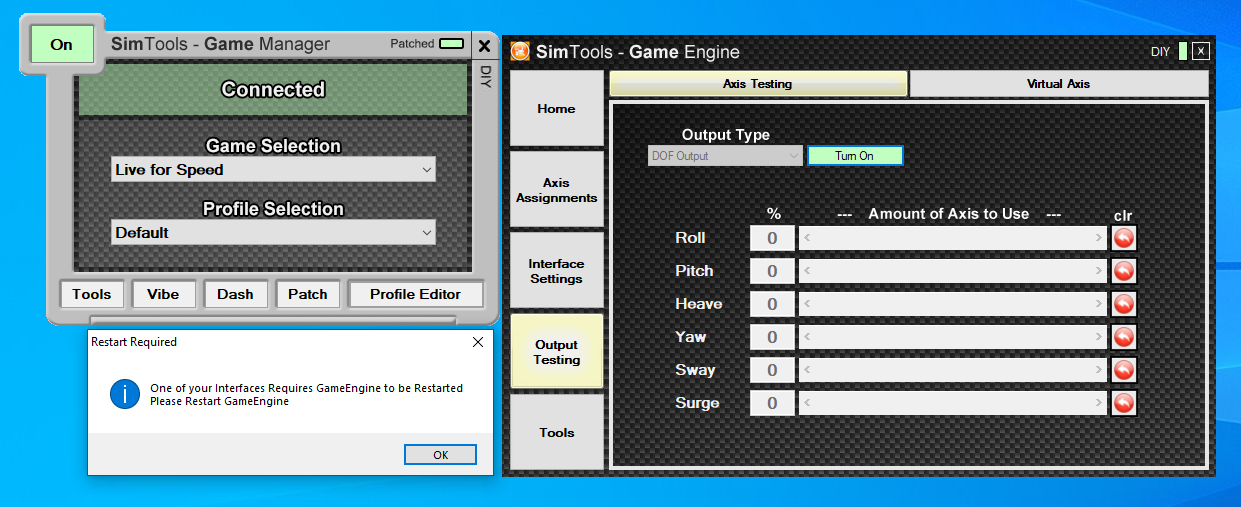This screenshot has width=1241, height=507.
Task: Clear the Heave axis with red reset icon
Action: tap(1124, 304)
